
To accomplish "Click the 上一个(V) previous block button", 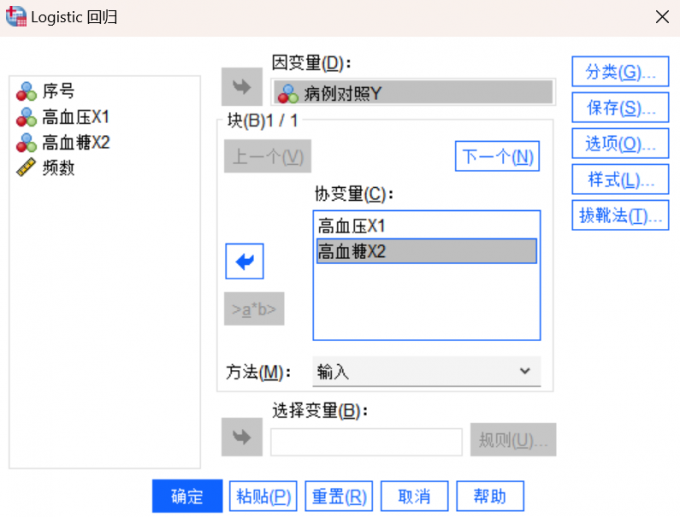I will tap(268, 156).
